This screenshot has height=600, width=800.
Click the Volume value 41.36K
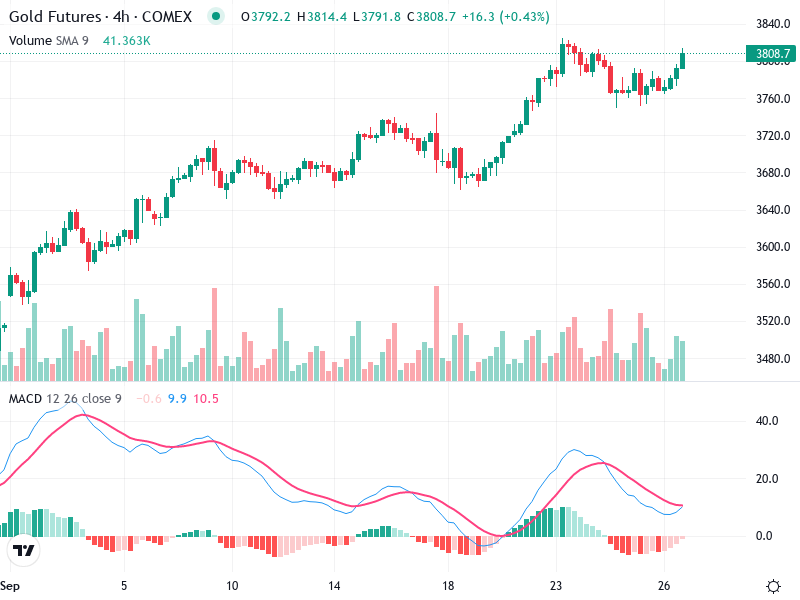pos(127,40)
